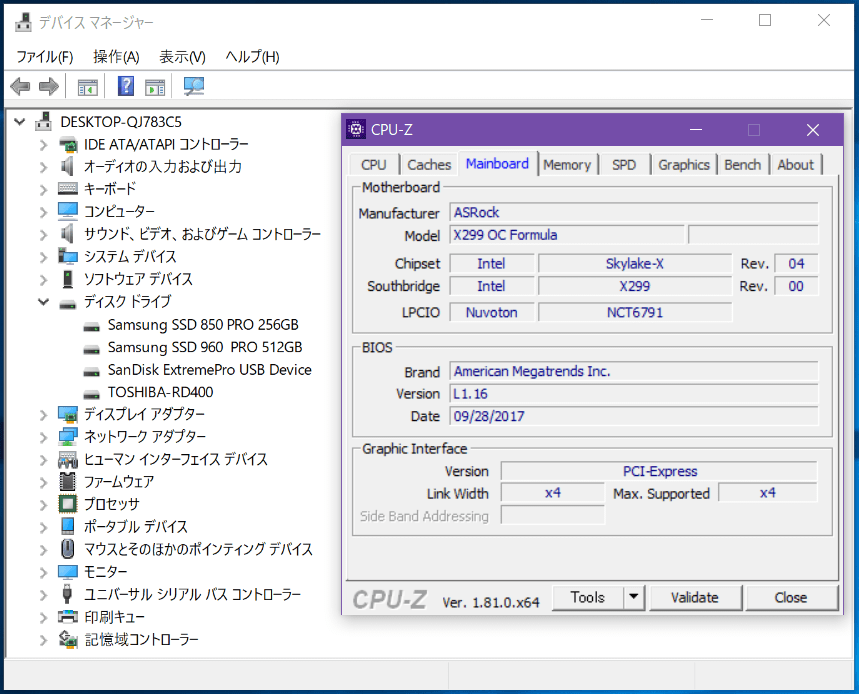Expand the ユニバーサル シリアル バス コントローラー node
The image size is (859, 694).
[43, 594]
